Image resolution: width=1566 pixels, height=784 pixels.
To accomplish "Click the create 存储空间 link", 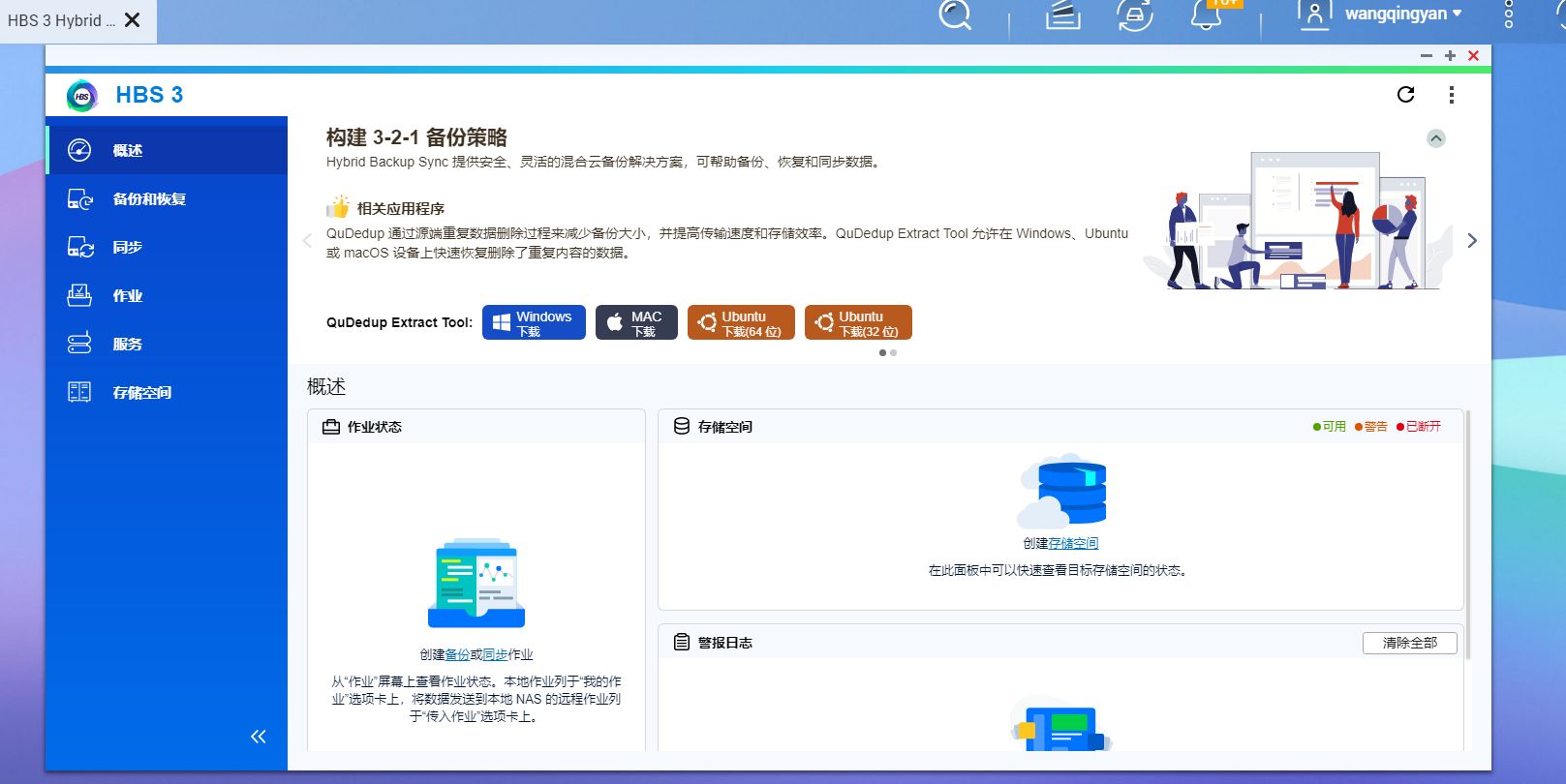I will coord(1073,543).
